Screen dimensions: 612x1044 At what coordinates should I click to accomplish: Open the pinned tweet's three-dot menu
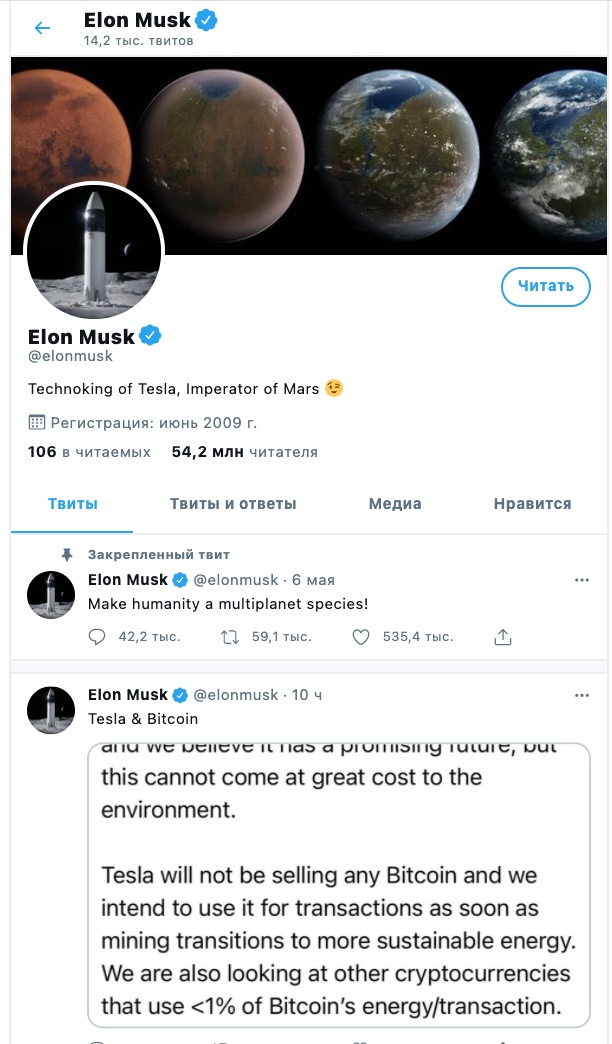click(581, 580)
